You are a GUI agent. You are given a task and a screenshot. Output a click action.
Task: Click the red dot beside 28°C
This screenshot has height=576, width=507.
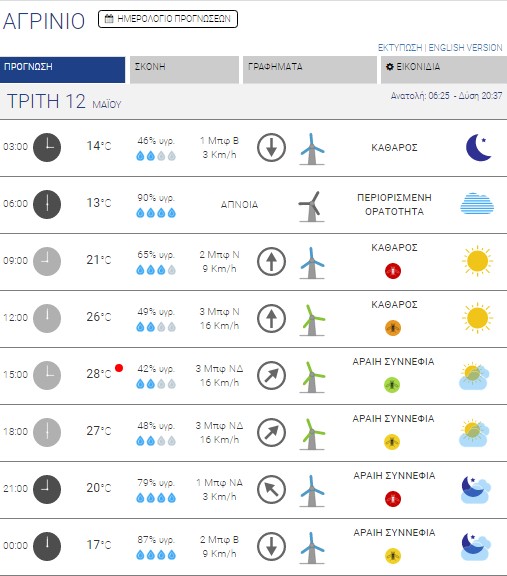tap(119, 368)
